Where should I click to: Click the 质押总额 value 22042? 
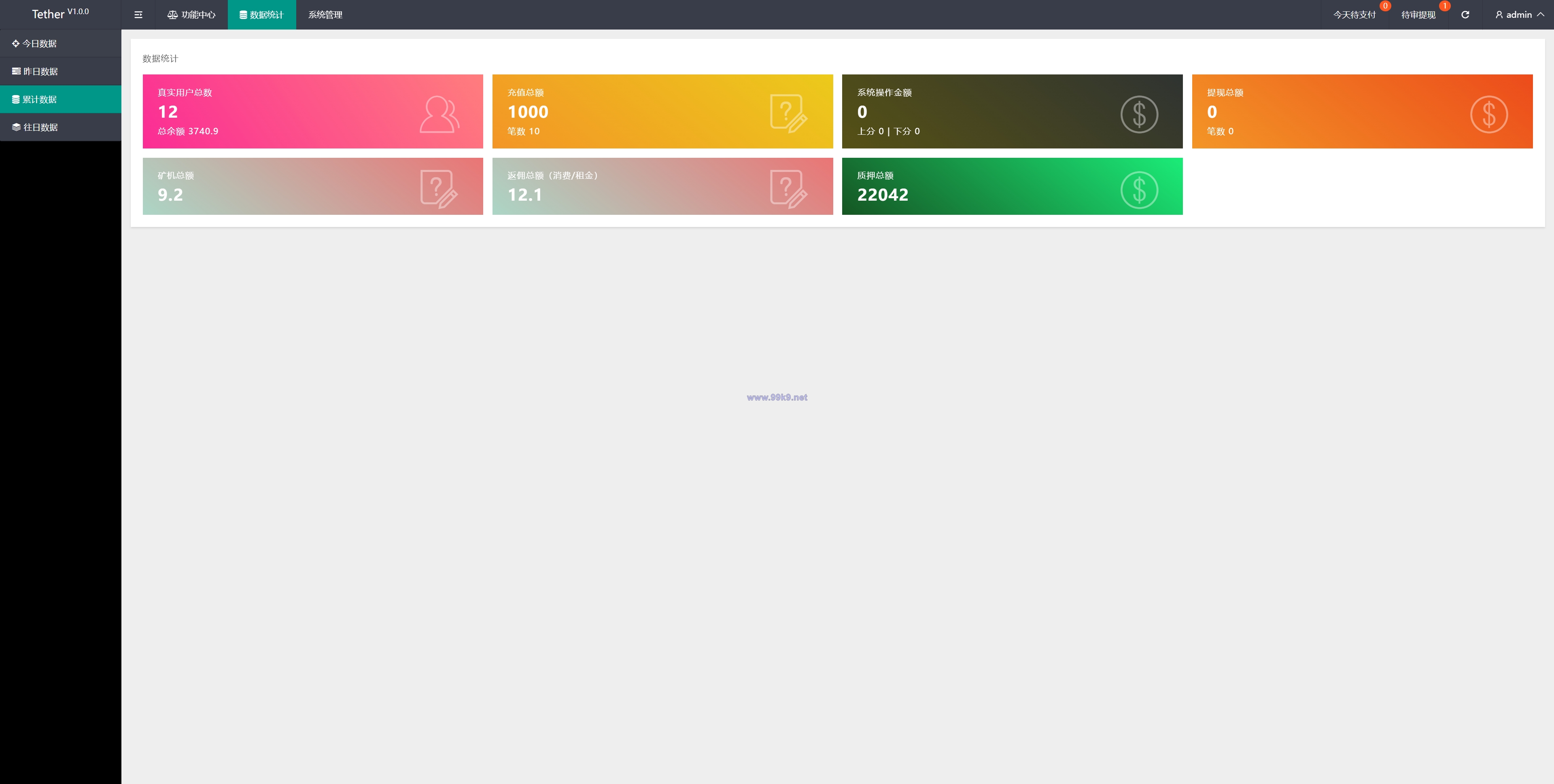[883, 195]
